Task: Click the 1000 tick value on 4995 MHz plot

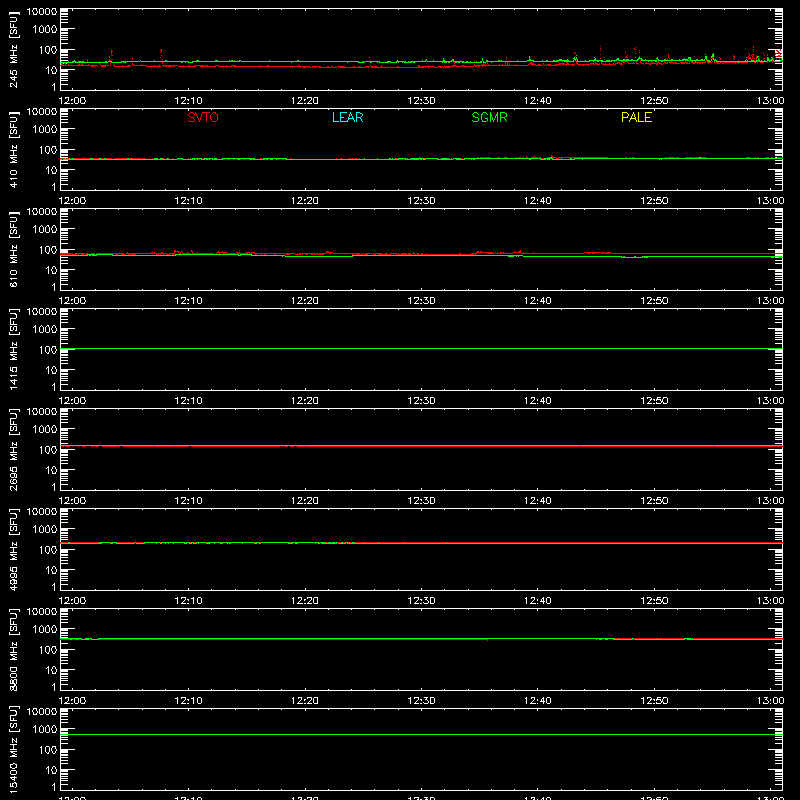Action: [45, 530]
